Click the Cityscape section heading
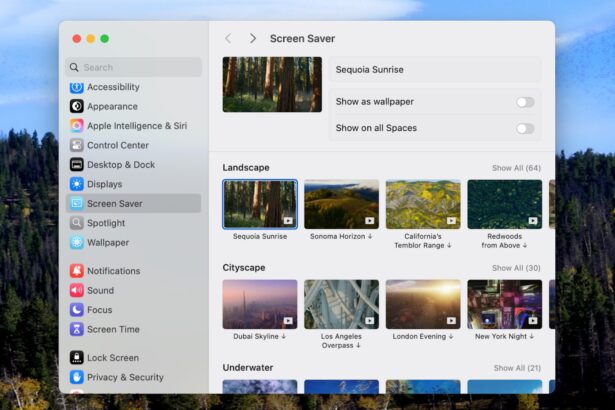The height and width of the screenshot is (410, 615). [244, 268]
